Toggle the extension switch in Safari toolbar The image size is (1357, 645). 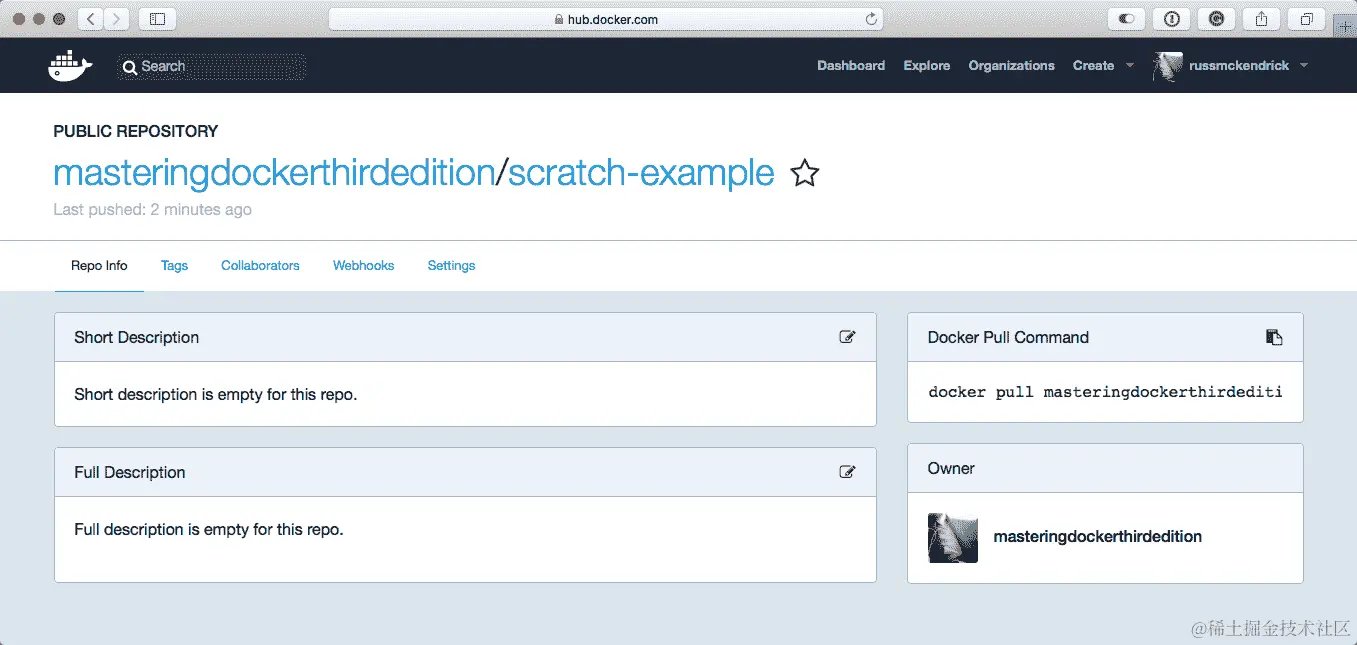1126,18
